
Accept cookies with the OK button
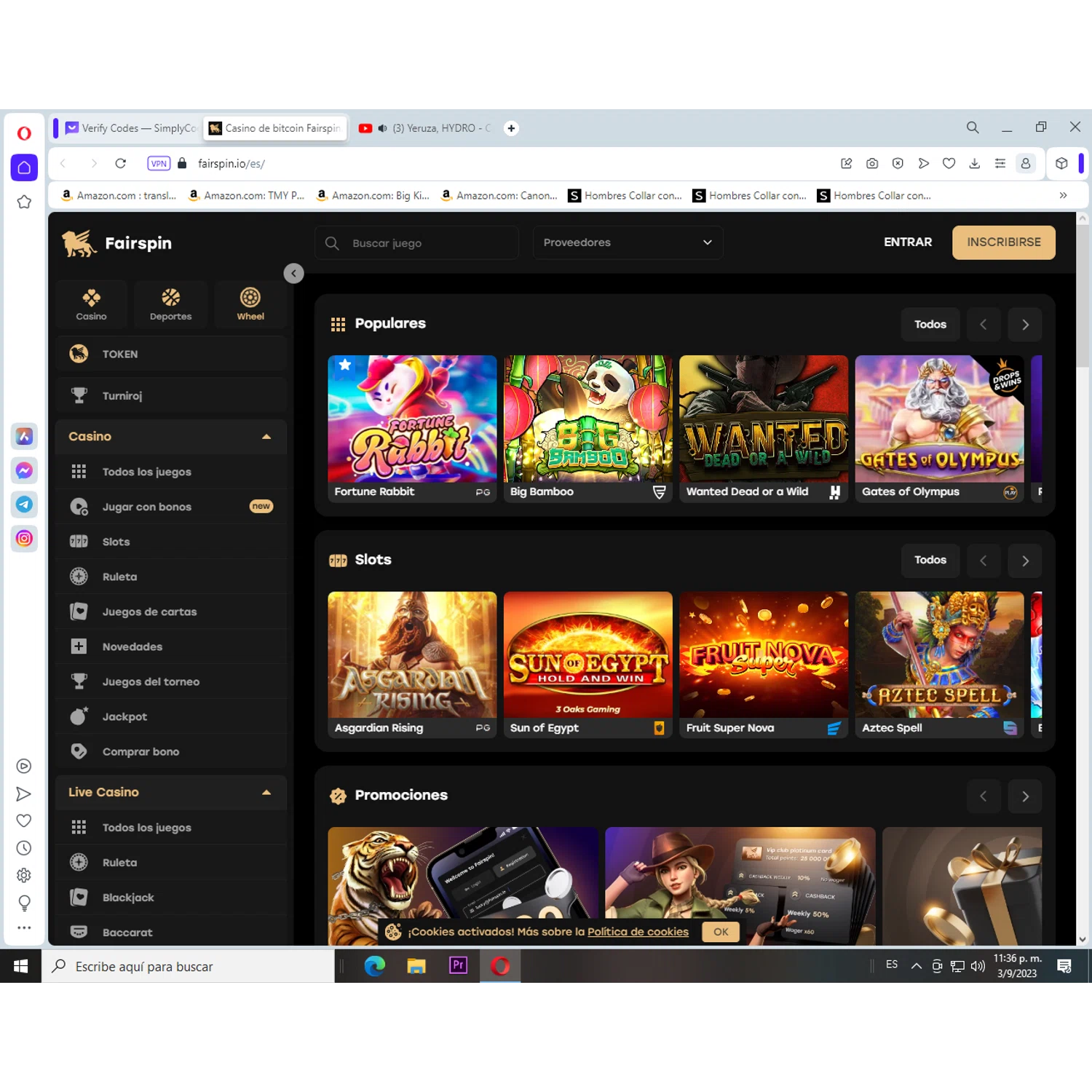pyautogui.click(x=721, y=932)
